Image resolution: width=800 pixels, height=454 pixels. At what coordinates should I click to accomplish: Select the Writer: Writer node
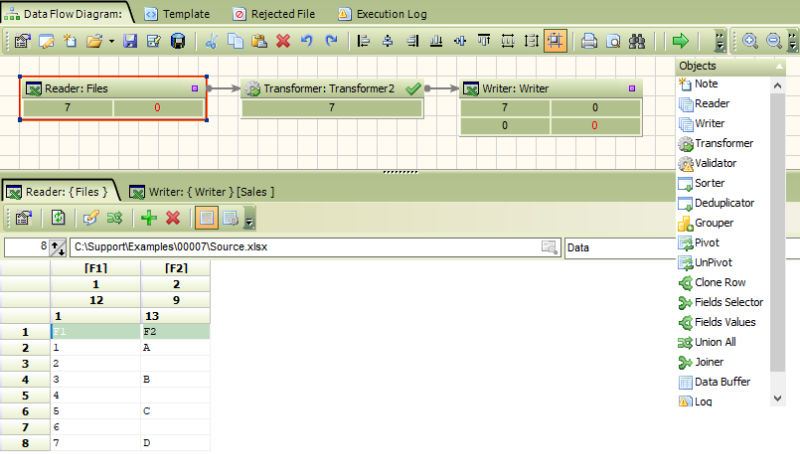point(551,107)
